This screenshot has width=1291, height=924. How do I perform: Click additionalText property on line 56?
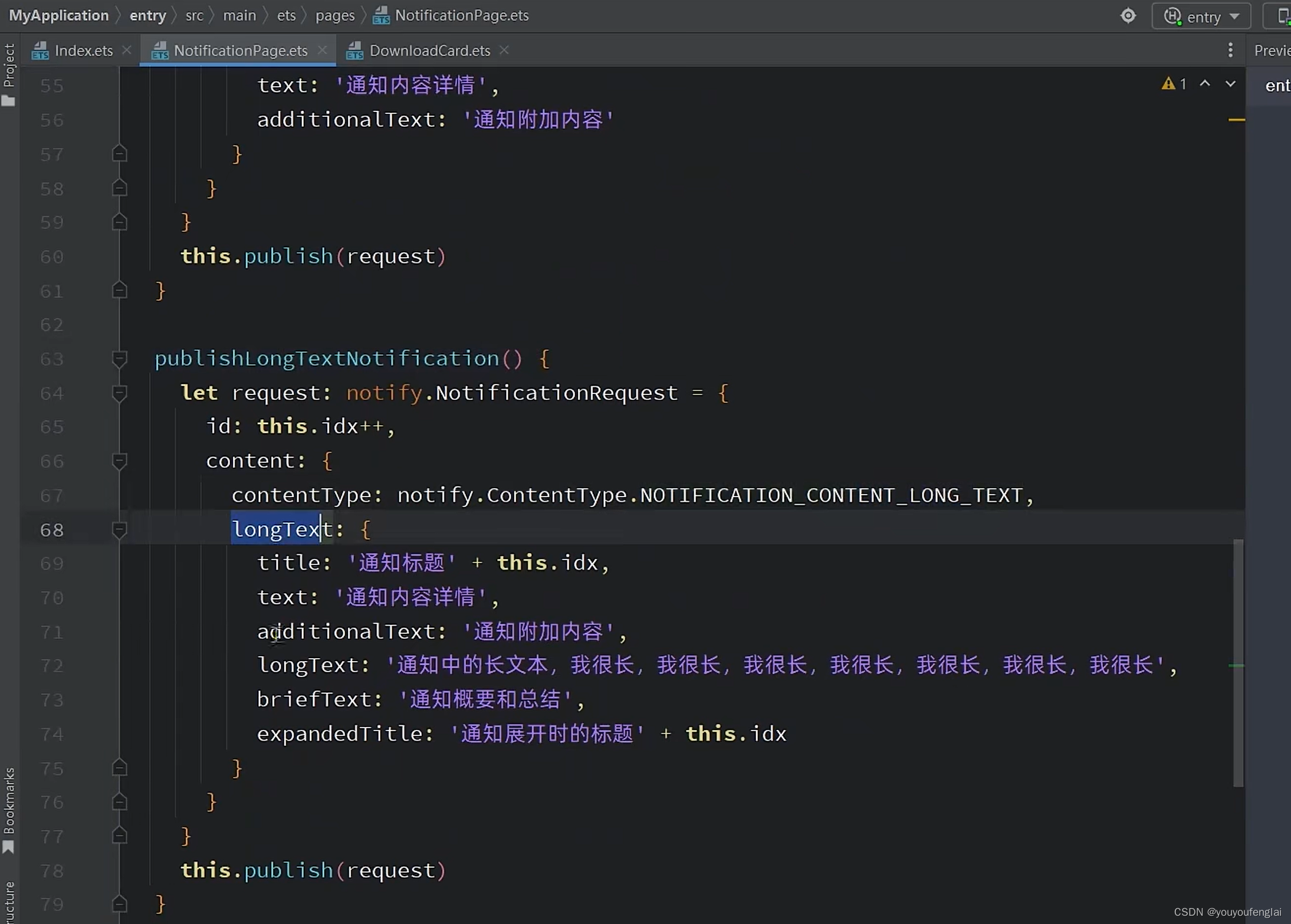pos(346,120)
